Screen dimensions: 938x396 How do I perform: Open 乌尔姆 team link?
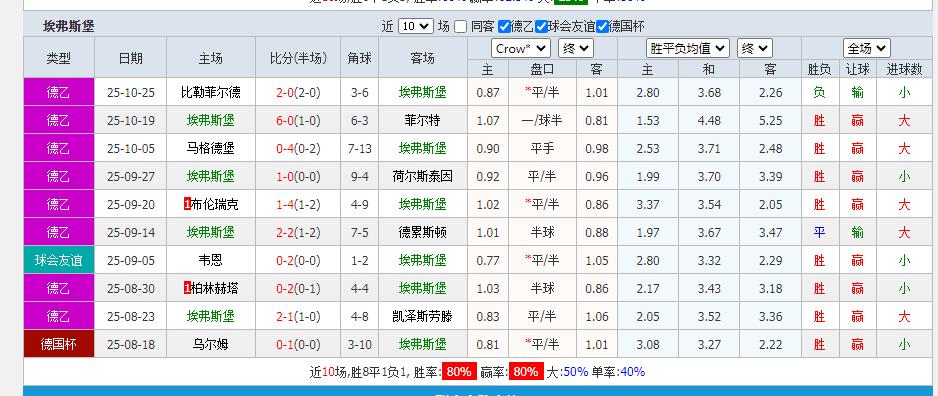(x=211, y=344)
